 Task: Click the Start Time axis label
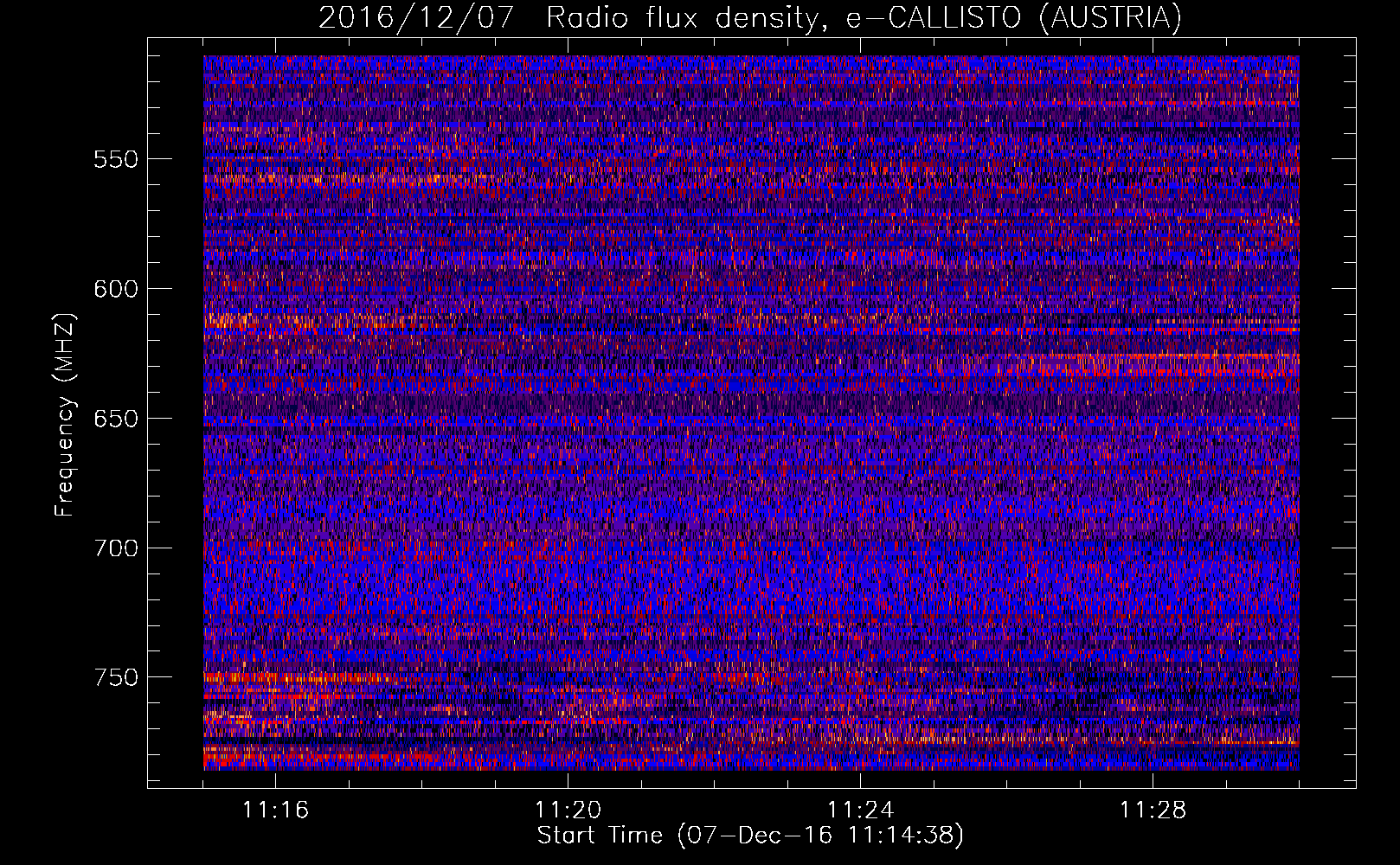(750, 836)
